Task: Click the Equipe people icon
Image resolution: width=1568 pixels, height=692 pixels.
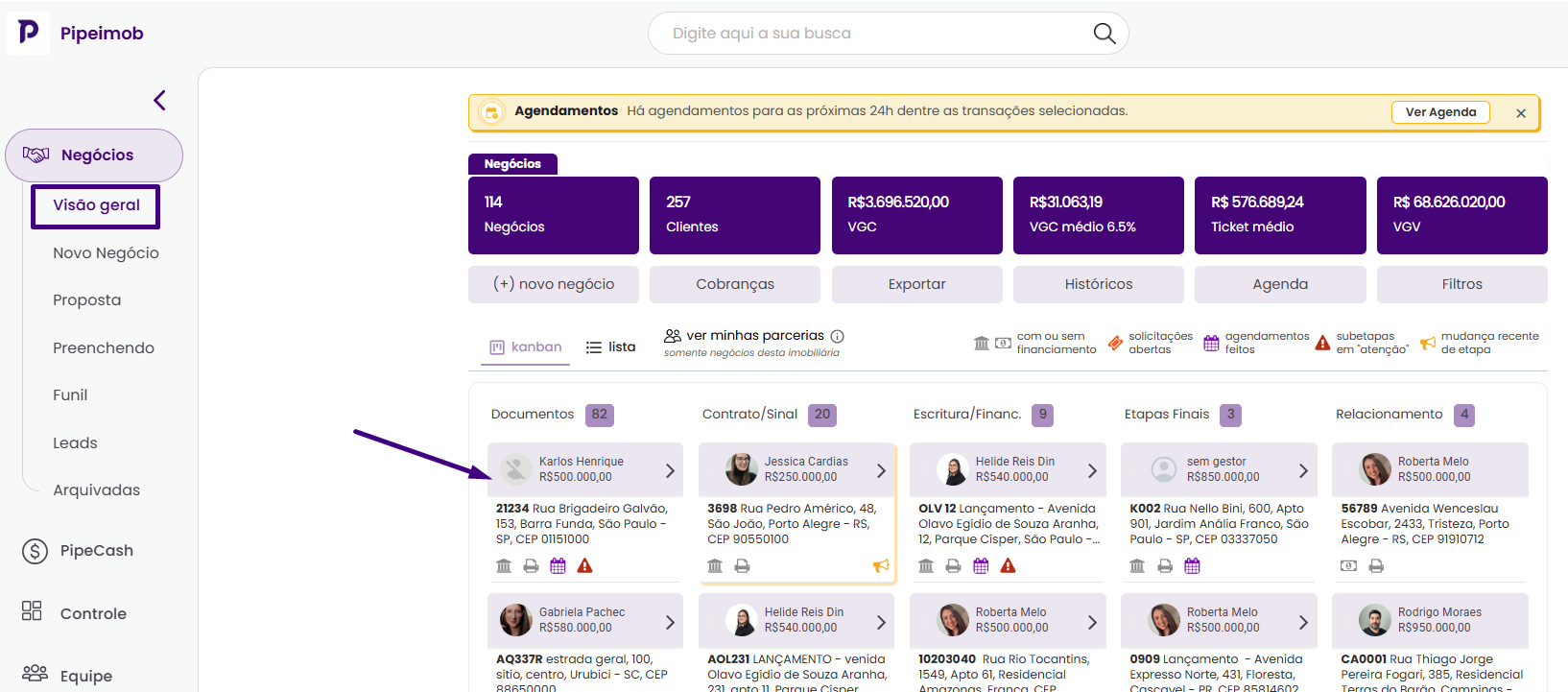Action: click(35, 673)
